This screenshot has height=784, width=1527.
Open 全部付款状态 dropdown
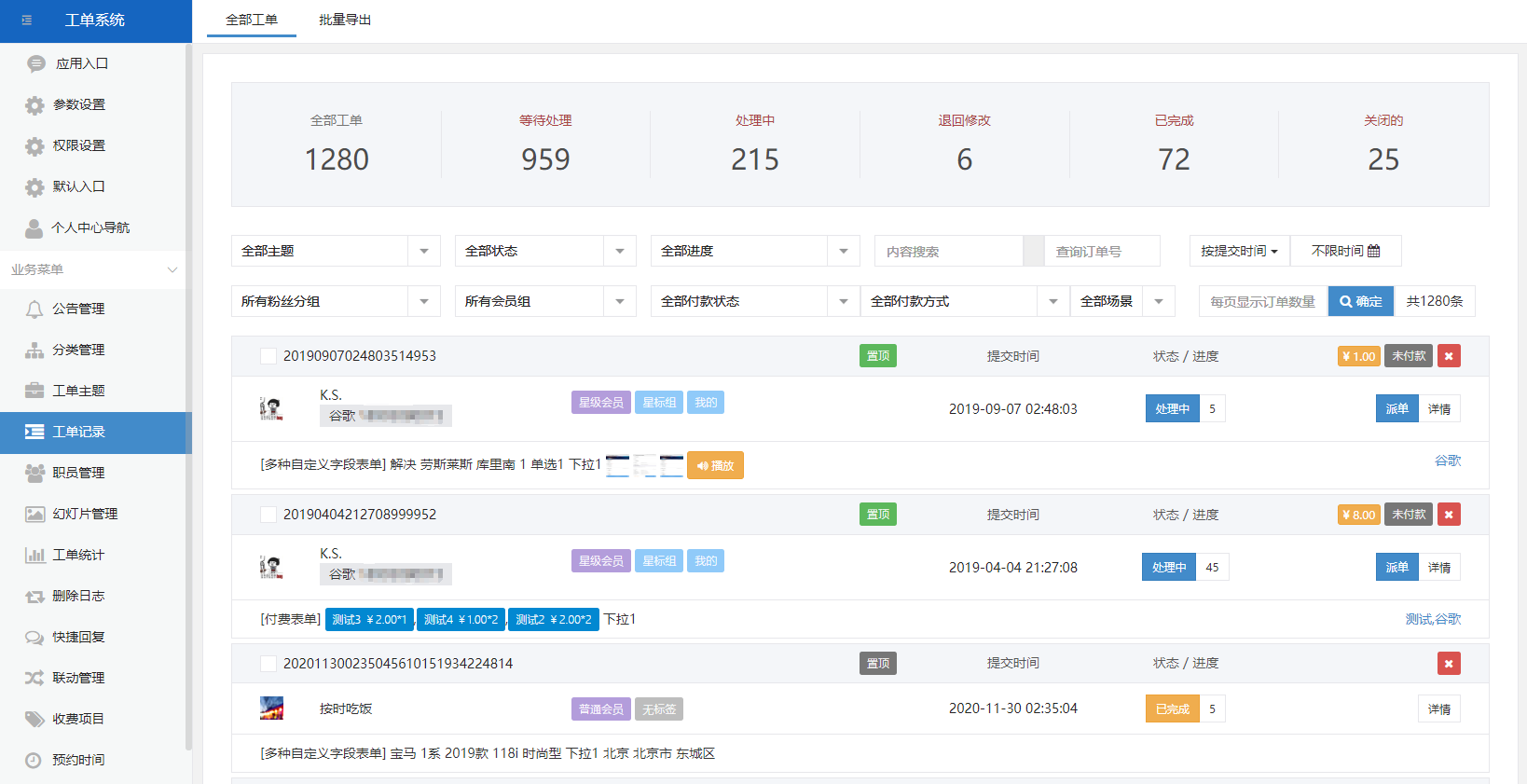(755, 301)
